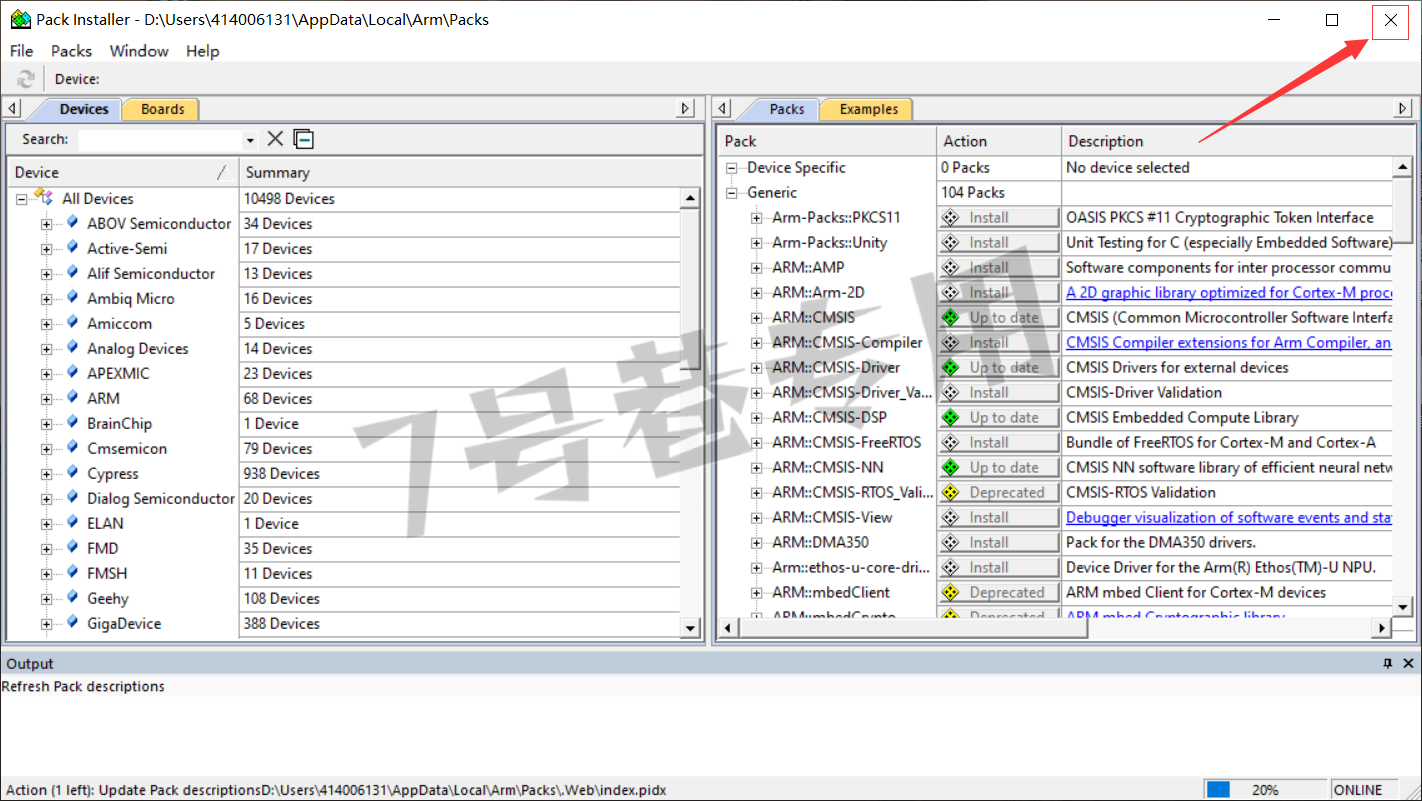Click the device list vertical scrollbar down arrow

click(690, 627)
